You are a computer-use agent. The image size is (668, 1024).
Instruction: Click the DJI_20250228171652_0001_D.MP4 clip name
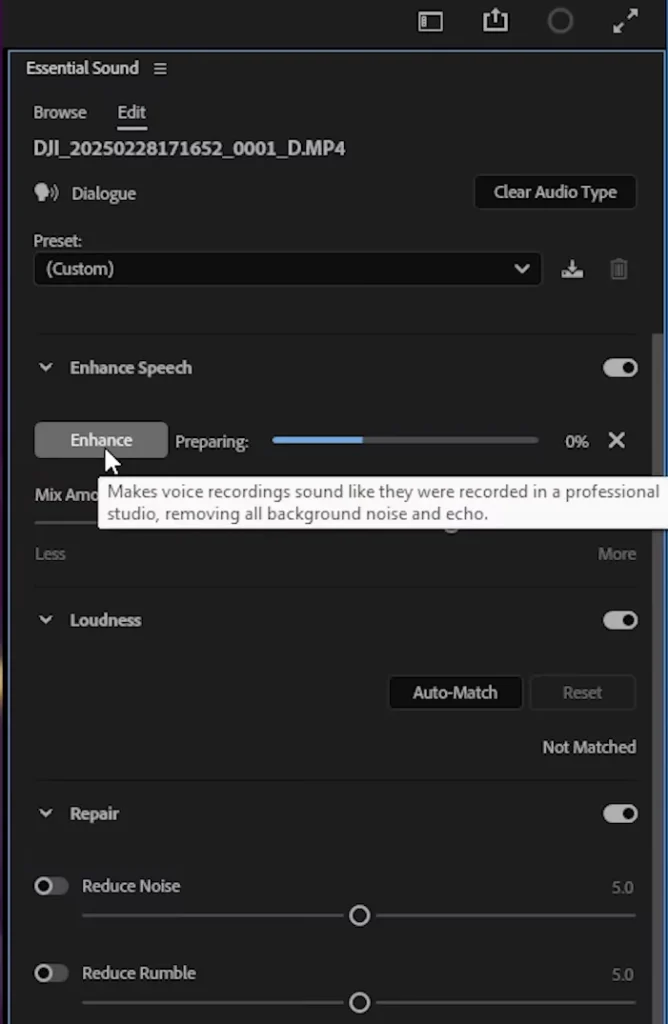(x=189, y=148)
